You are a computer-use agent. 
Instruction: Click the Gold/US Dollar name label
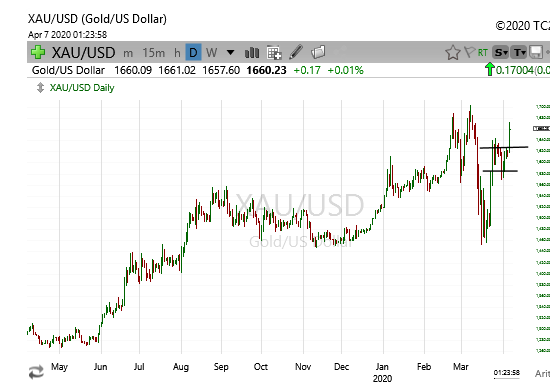[x=68, y=70]
